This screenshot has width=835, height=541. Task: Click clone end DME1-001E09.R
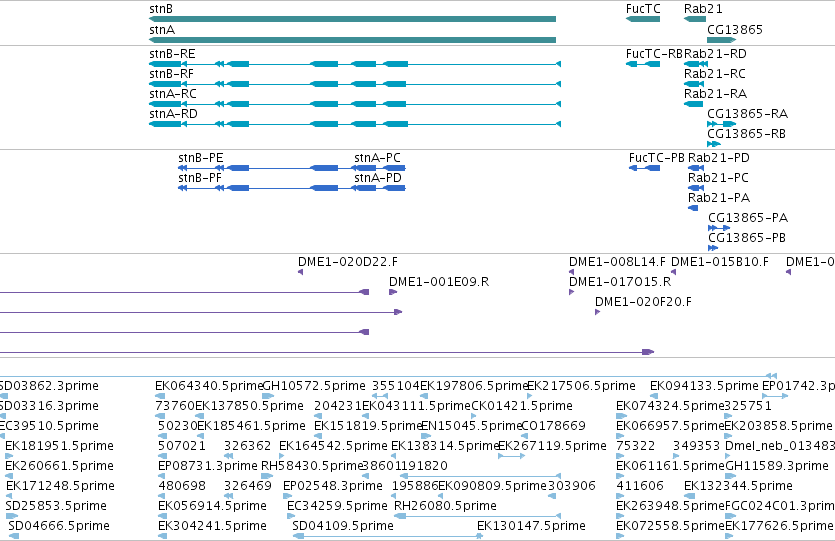click(x=439, y=282)
